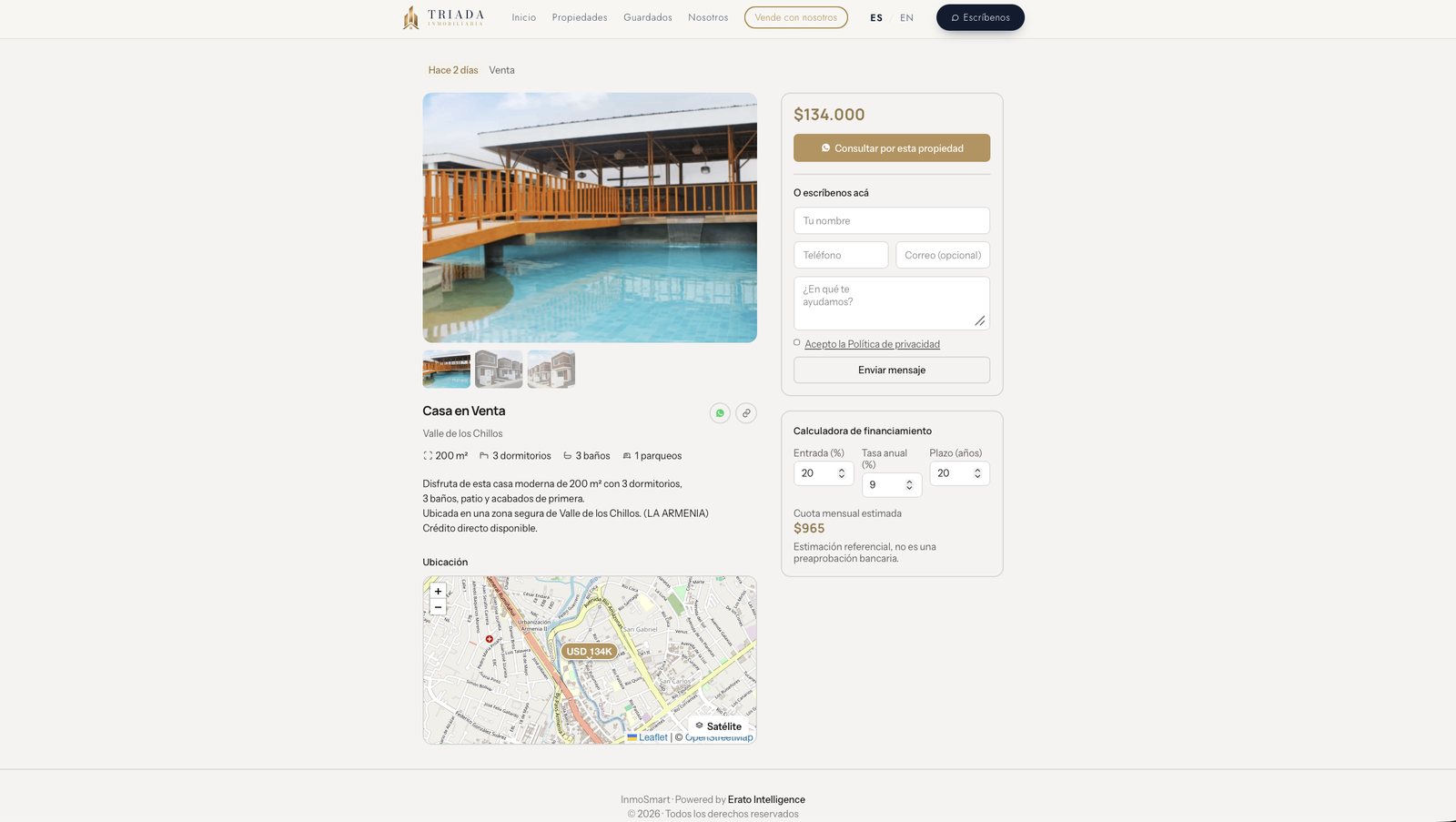Open the Nosotros page
Screen dimensions: 1456x822
708,17
